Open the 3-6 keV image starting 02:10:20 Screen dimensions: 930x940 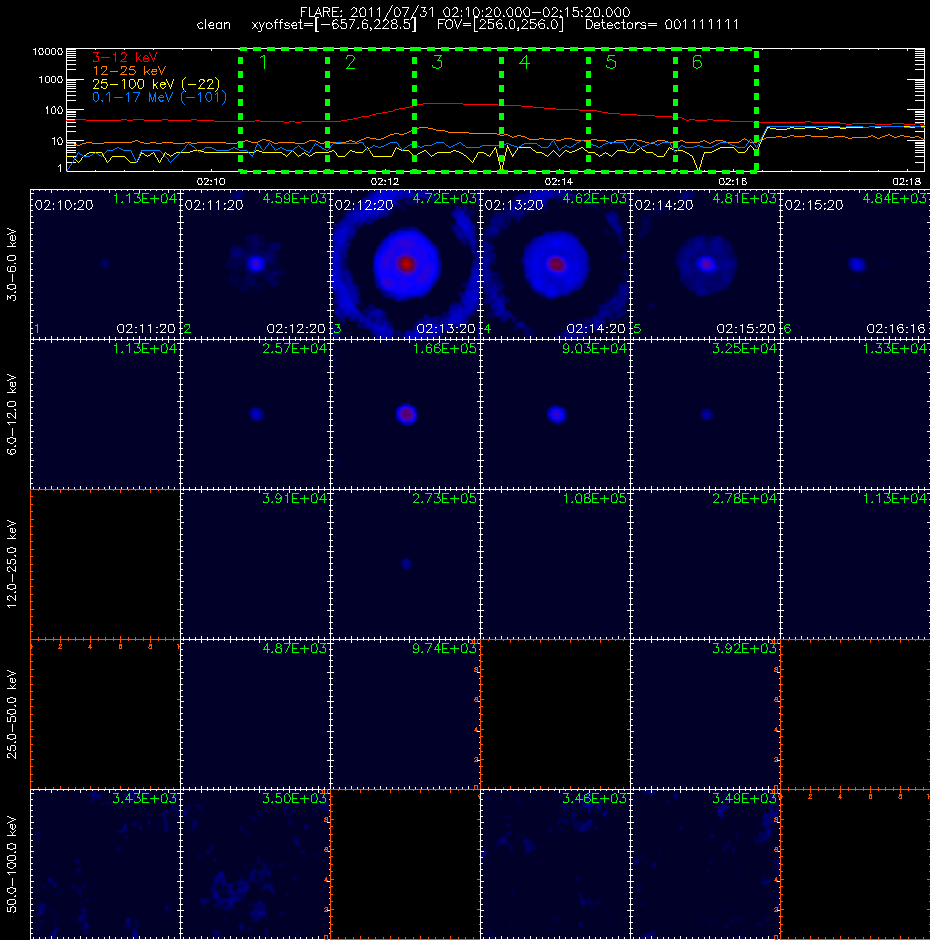pyautogui.click(x=106, y=264)
